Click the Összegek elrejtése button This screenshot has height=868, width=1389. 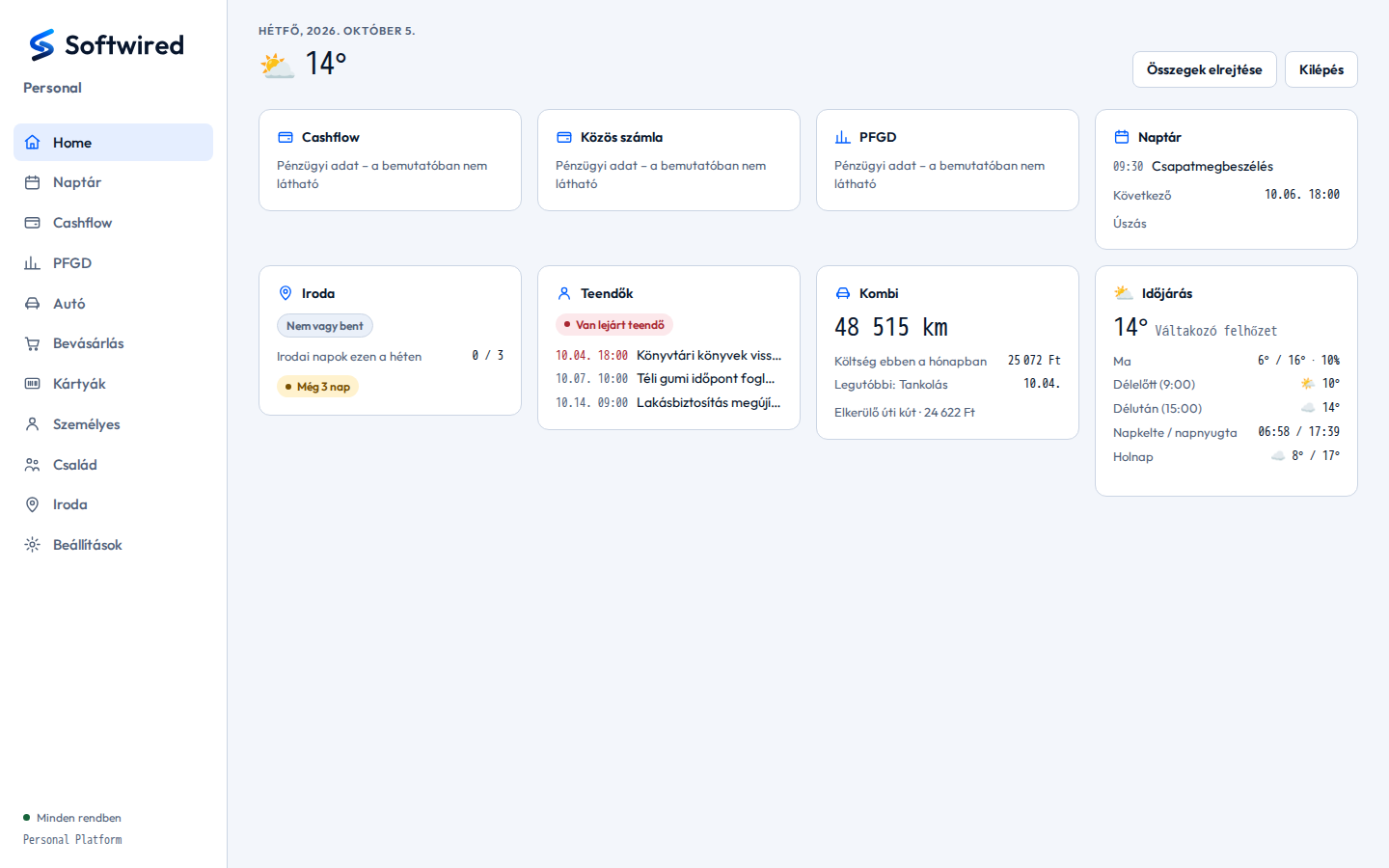(1205, 69)
